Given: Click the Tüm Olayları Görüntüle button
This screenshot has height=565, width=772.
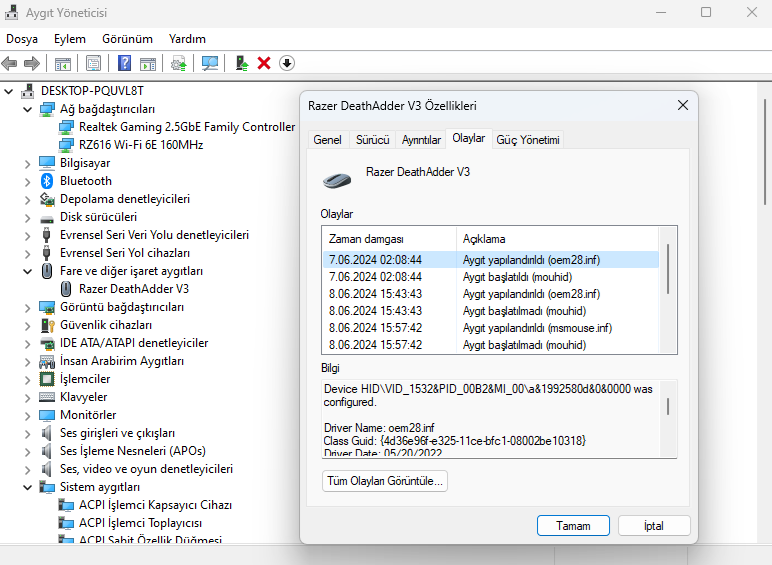Looking at the screenshot, I should (x=385, y=481).
